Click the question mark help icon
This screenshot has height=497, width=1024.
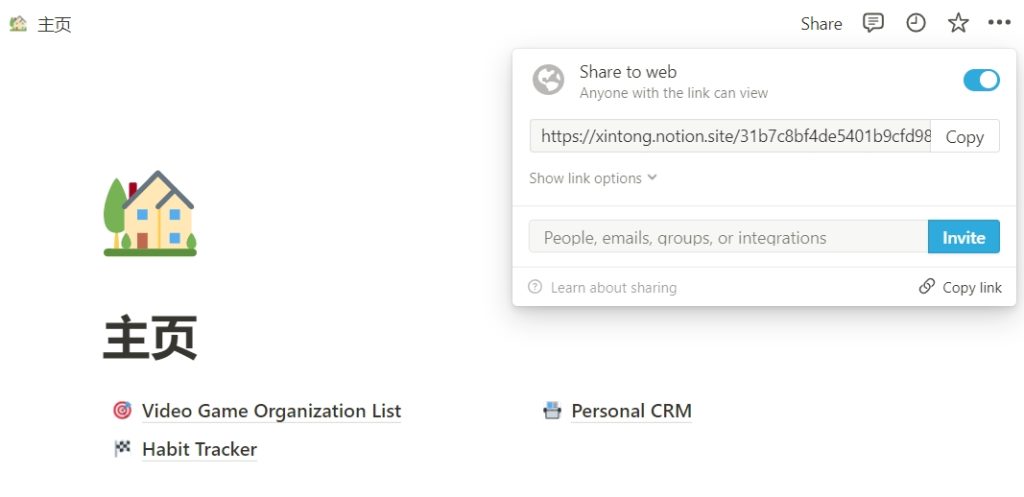pos(535,287)
